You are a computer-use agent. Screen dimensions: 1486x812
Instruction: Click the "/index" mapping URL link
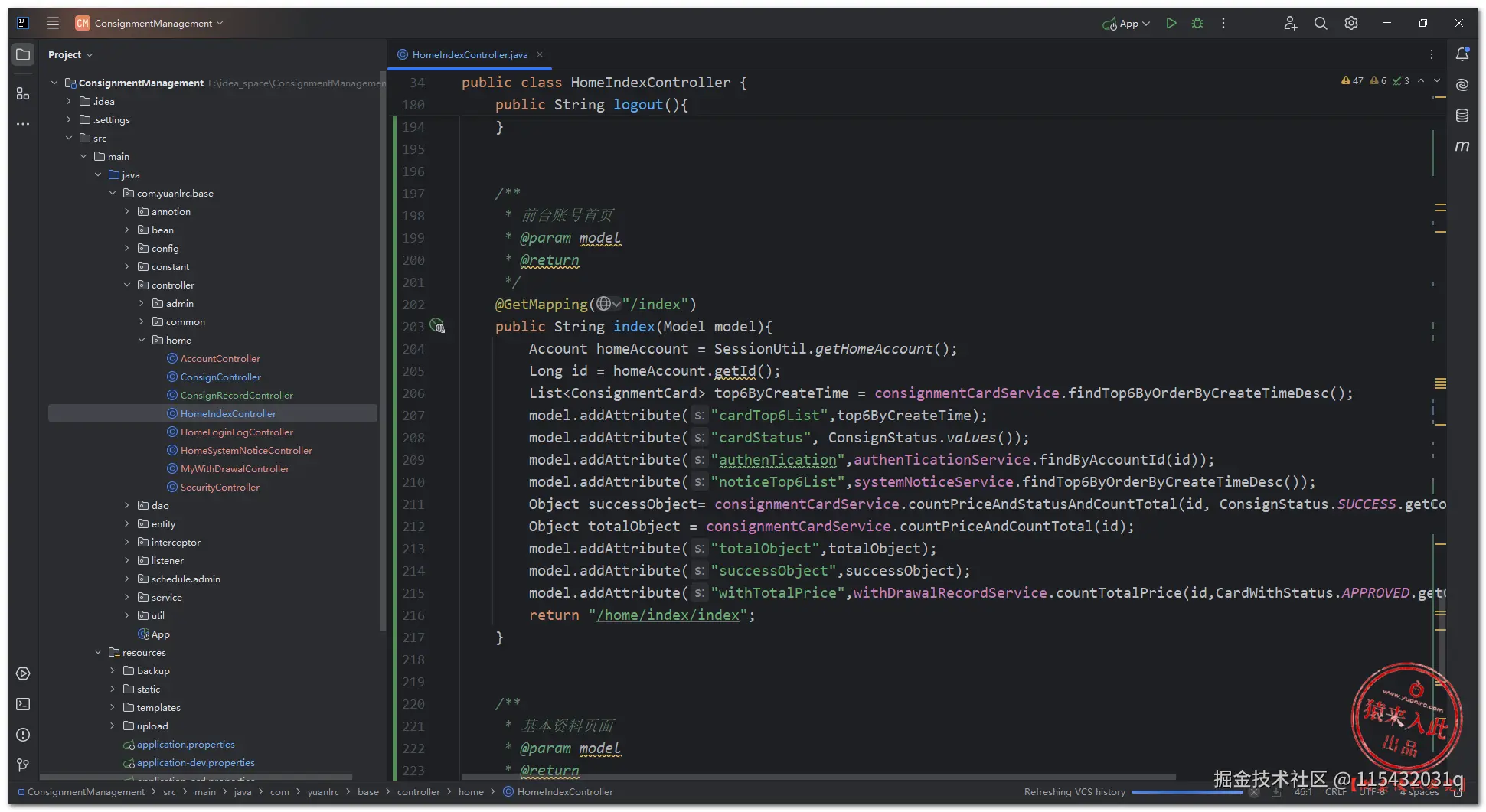pos(655,305)
